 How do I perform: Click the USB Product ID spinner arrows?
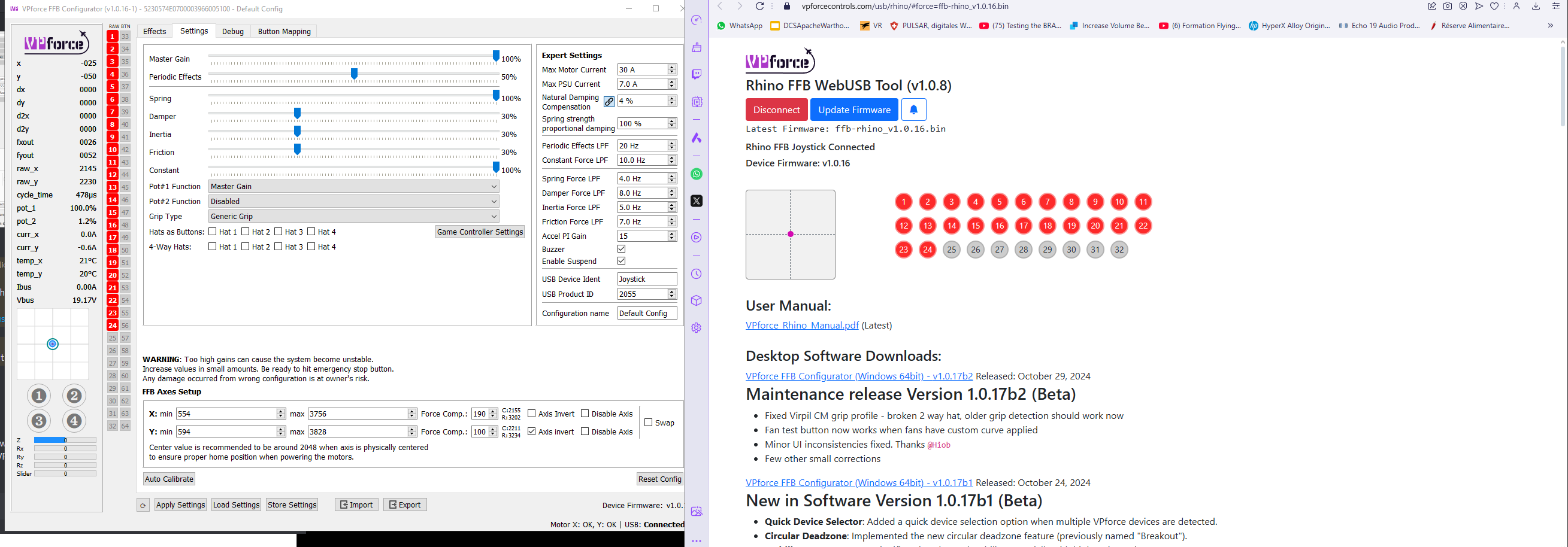(x=672, y=294)
